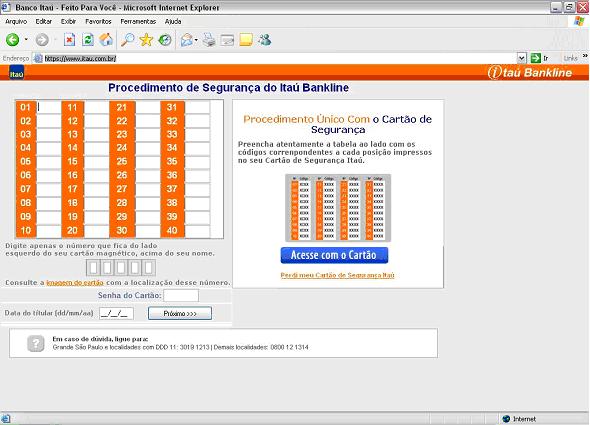This screenshot has height=425, width=590.
Task: Go to the Home page icon
Action: [x=106, y=40]
